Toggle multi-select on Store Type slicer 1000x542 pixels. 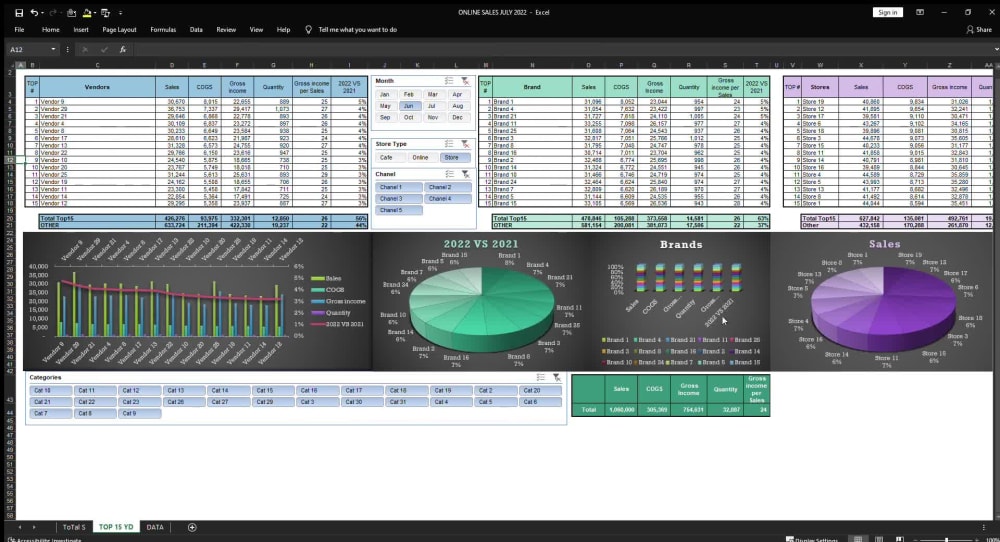point(449,144)
